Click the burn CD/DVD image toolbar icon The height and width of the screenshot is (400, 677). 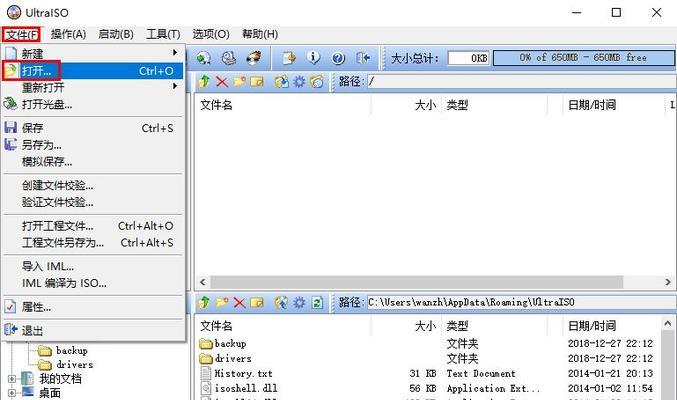(x=229, y=57)
